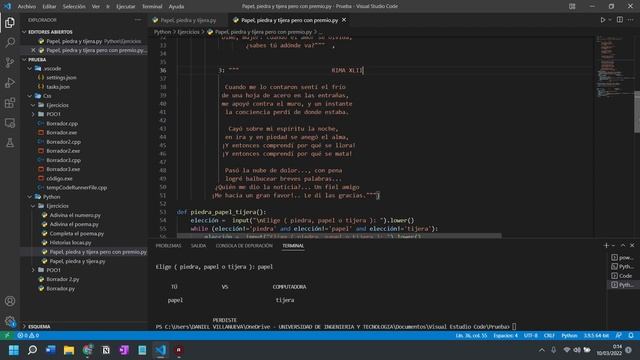The width and height of the screenshot is (640, 360).
Task: Switch to CONSOLA DE DEPURACIÓN tab
Action: [244, 246]
